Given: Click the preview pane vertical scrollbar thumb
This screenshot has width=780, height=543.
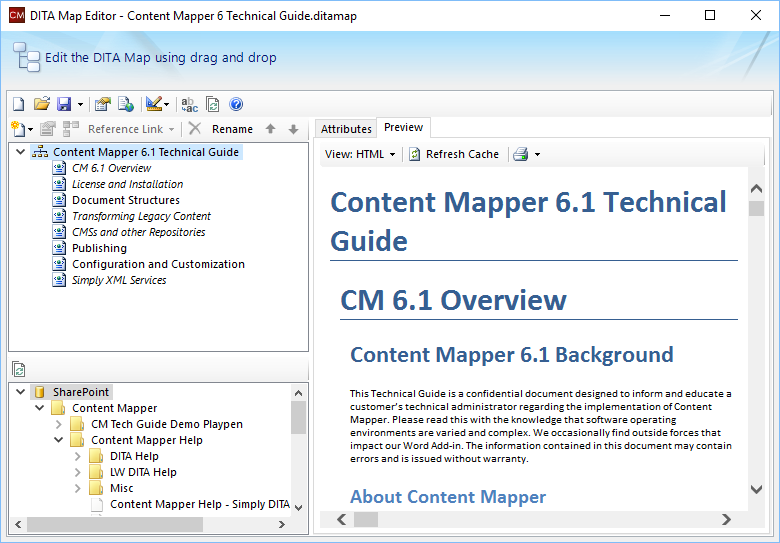Looking at the screenshot, I should 756,209.
